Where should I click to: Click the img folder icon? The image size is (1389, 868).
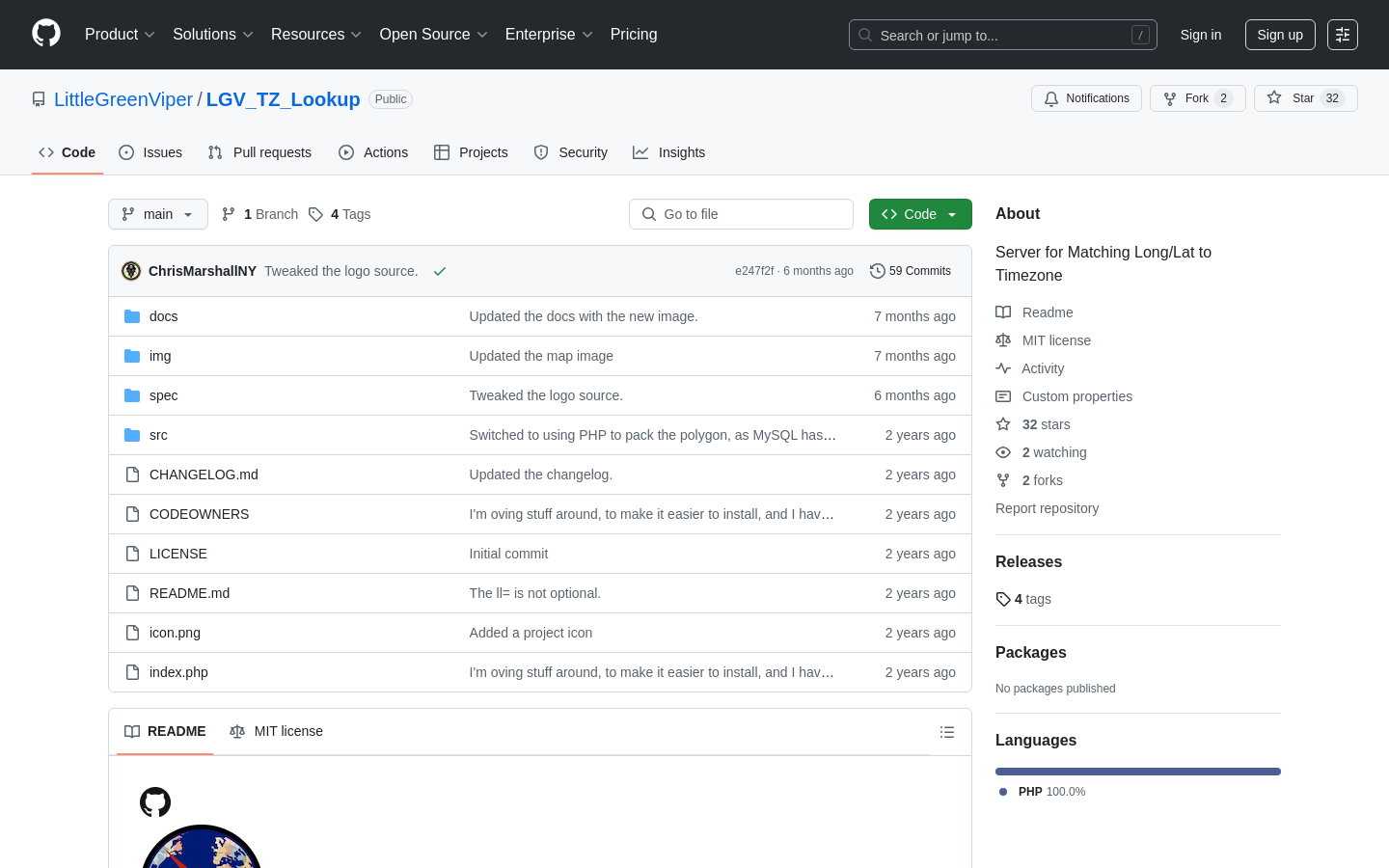[x=132, y=356]
